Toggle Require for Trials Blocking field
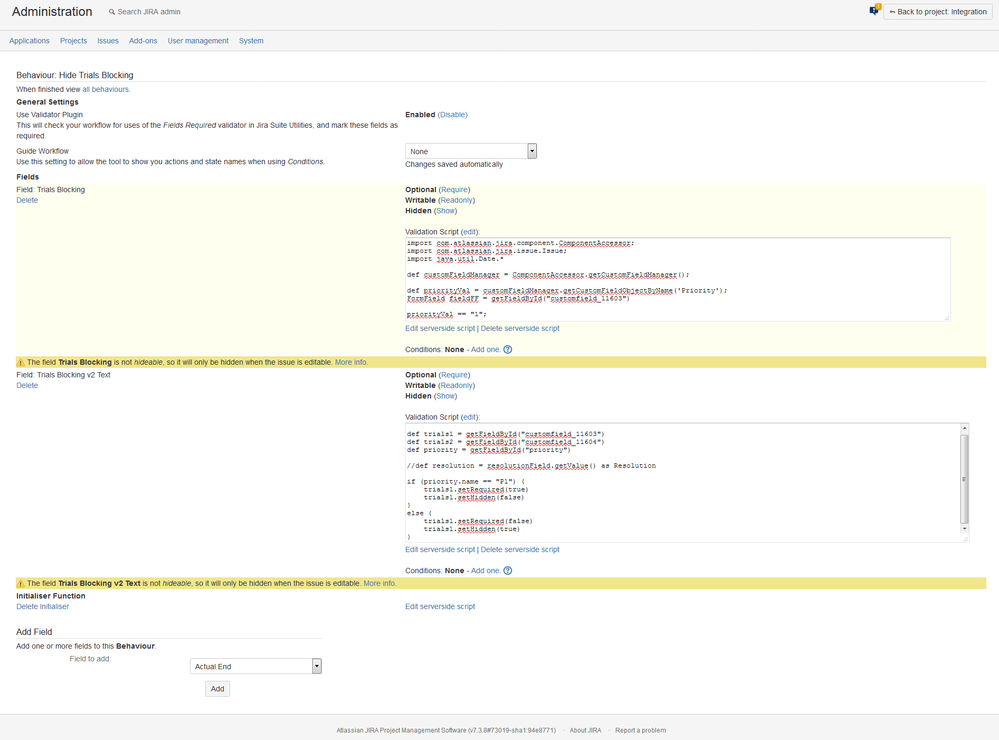Viewport: 999px width, 740px height. 454,189
